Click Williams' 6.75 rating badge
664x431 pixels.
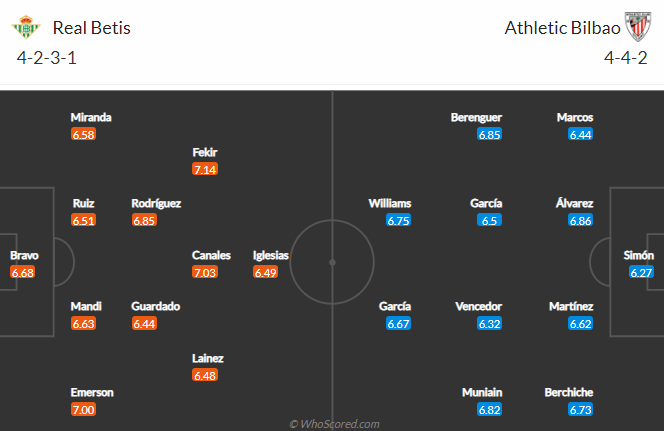coord(398,221)
